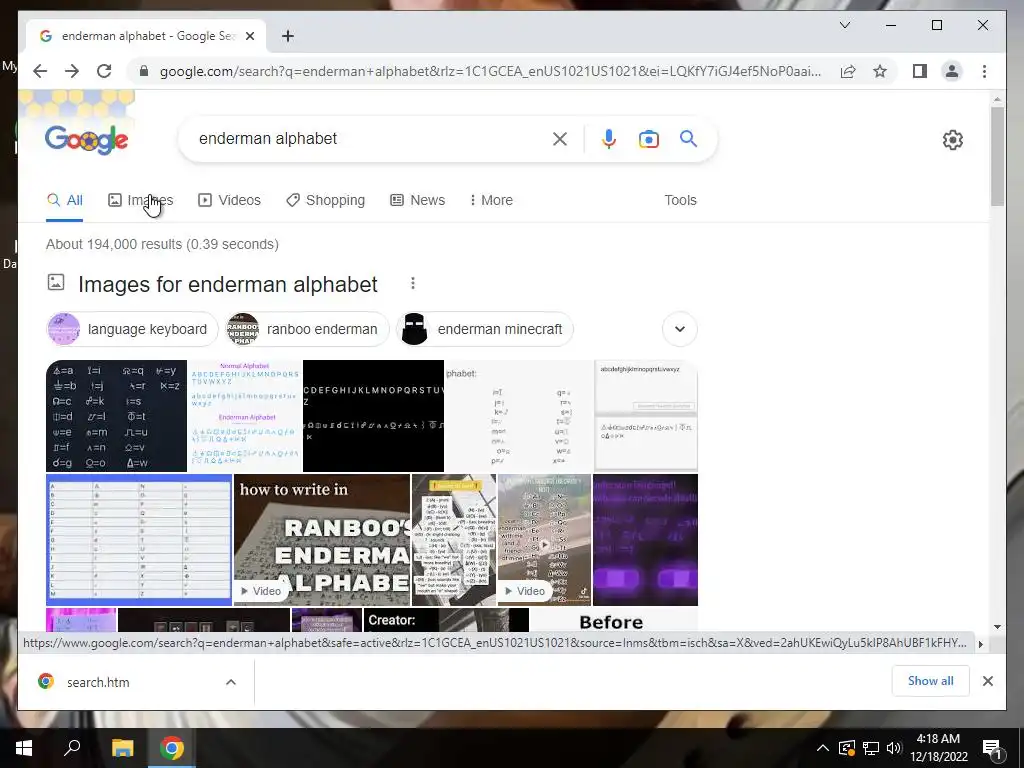The image size is (1024, 768).
Task: Bookmark this page with the star
Action: pos(880,71)
